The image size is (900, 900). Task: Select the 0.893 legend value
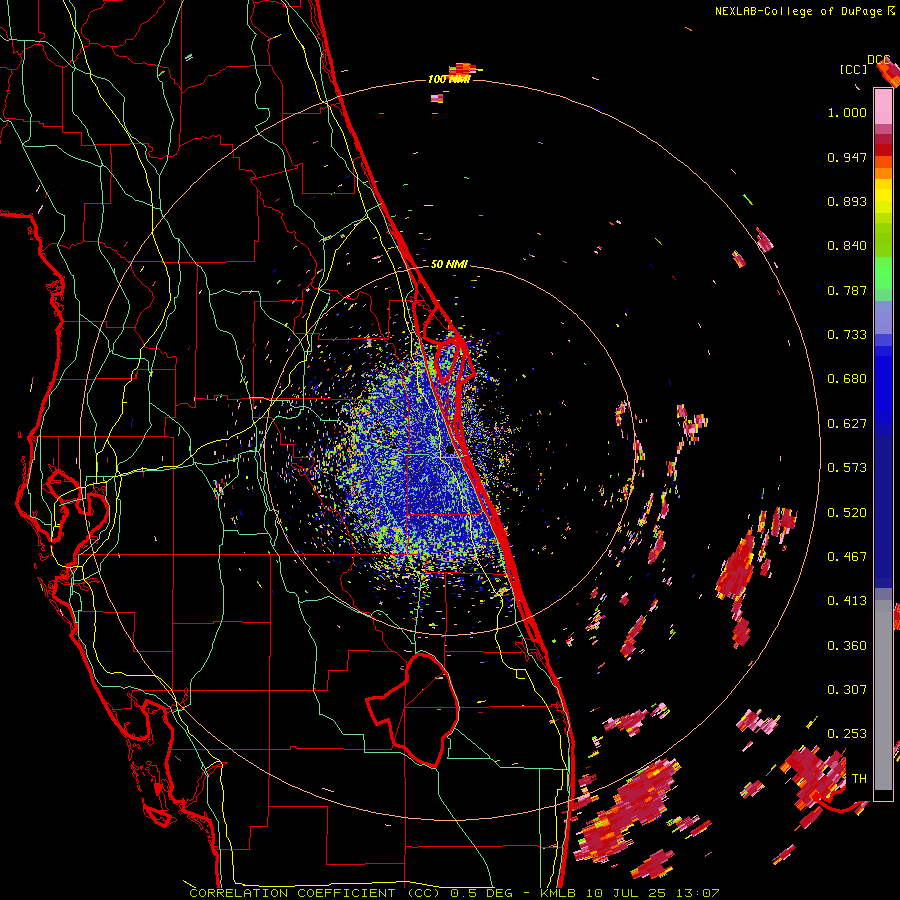(x=847, y=201)
